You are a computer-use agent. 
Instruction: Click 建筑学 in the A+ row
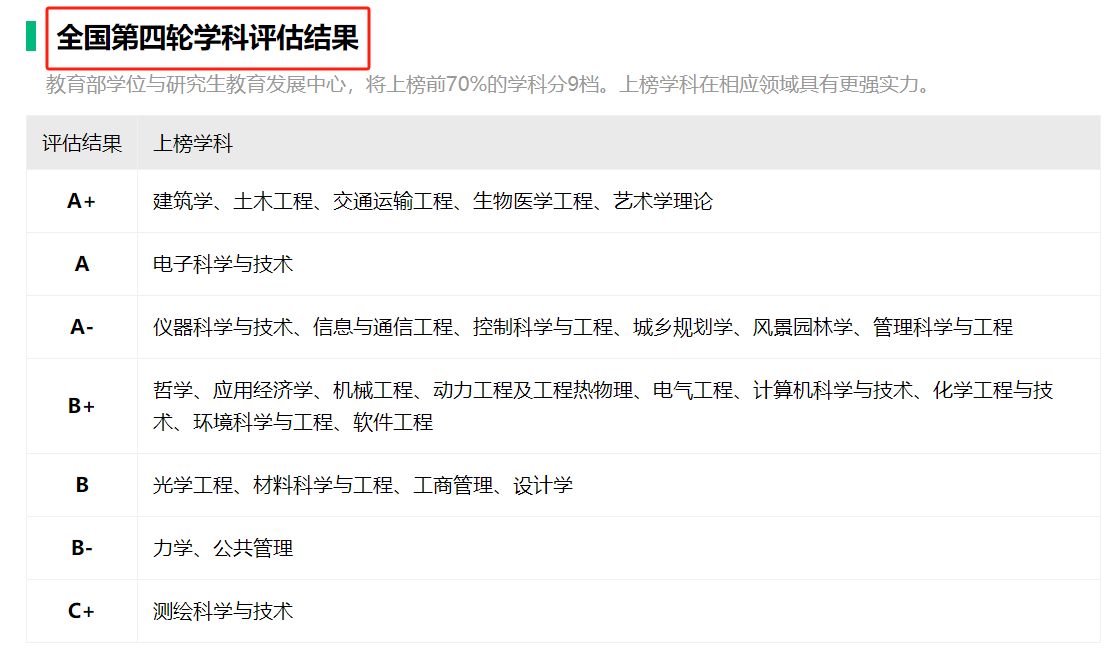coord(183,201)
